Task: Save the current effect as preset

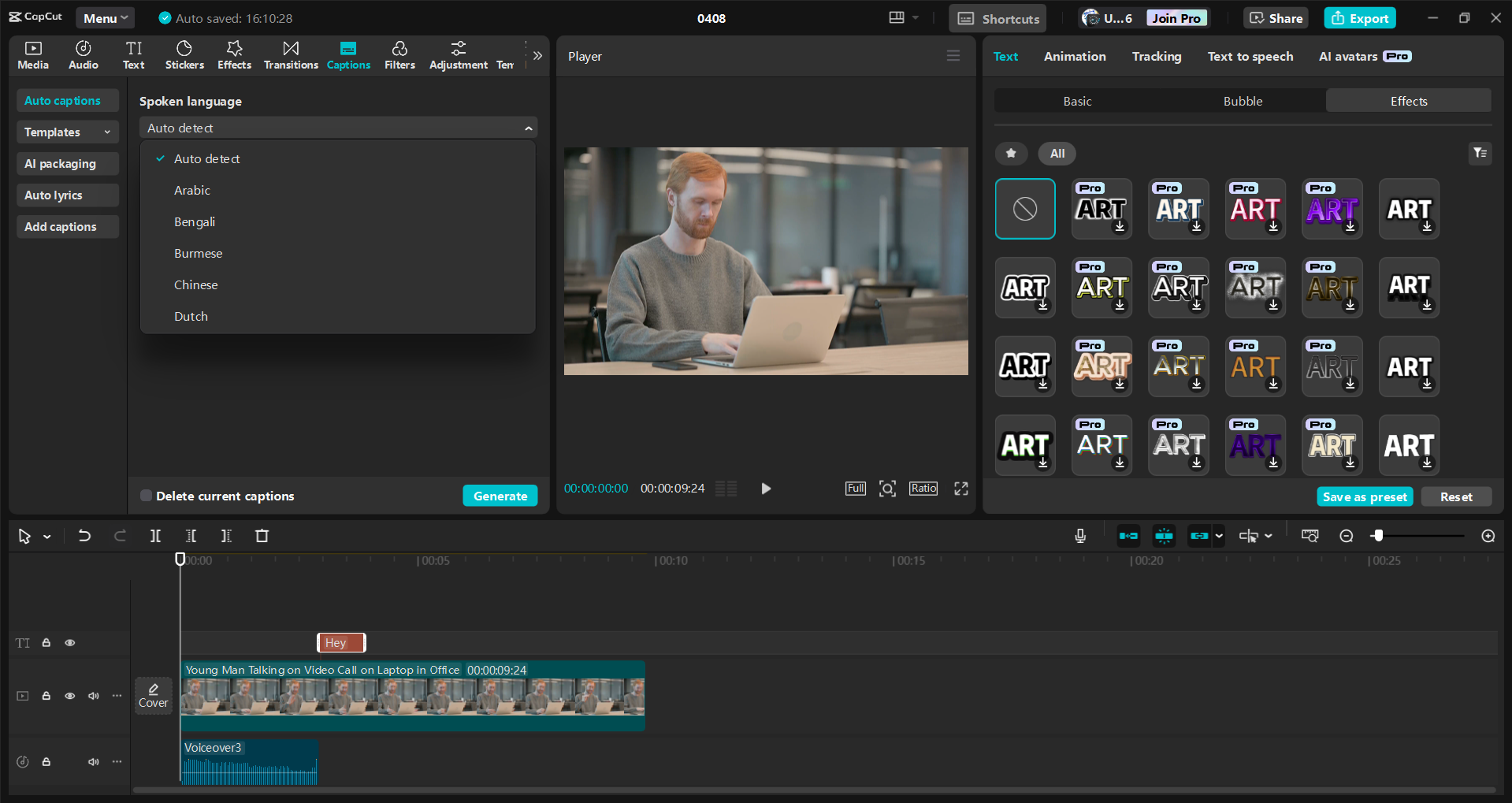Action: [1365, 496]
